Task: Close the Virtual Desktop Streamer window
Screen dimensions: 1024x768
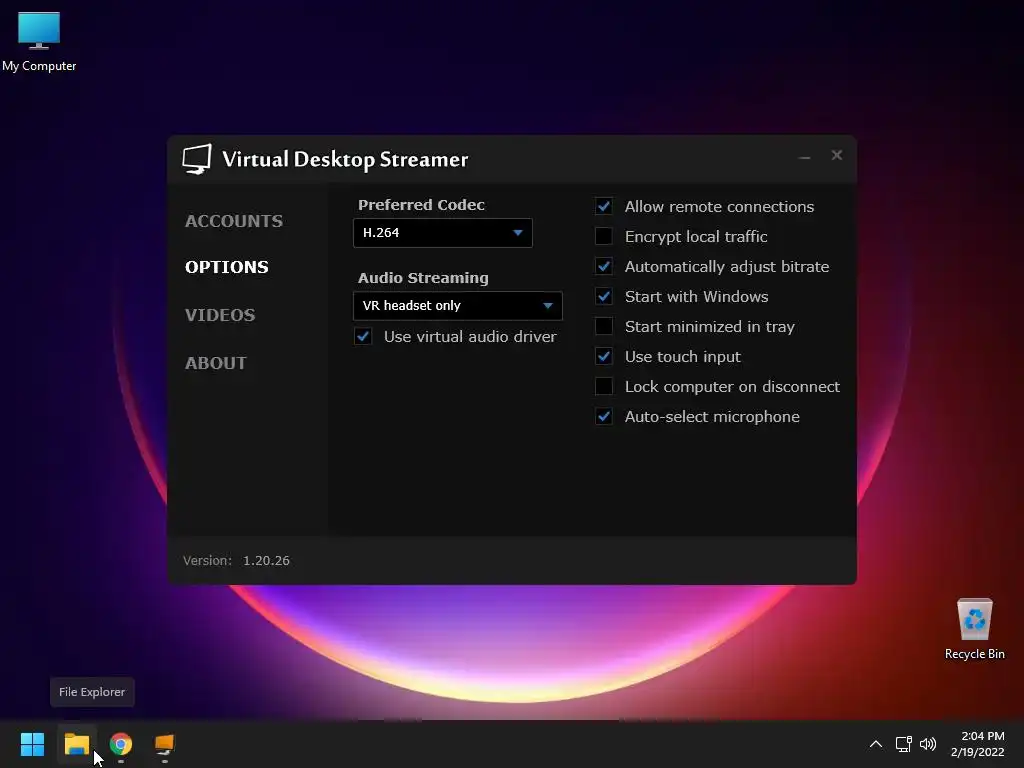Action: pyautogui.click(x=837, y=155)
